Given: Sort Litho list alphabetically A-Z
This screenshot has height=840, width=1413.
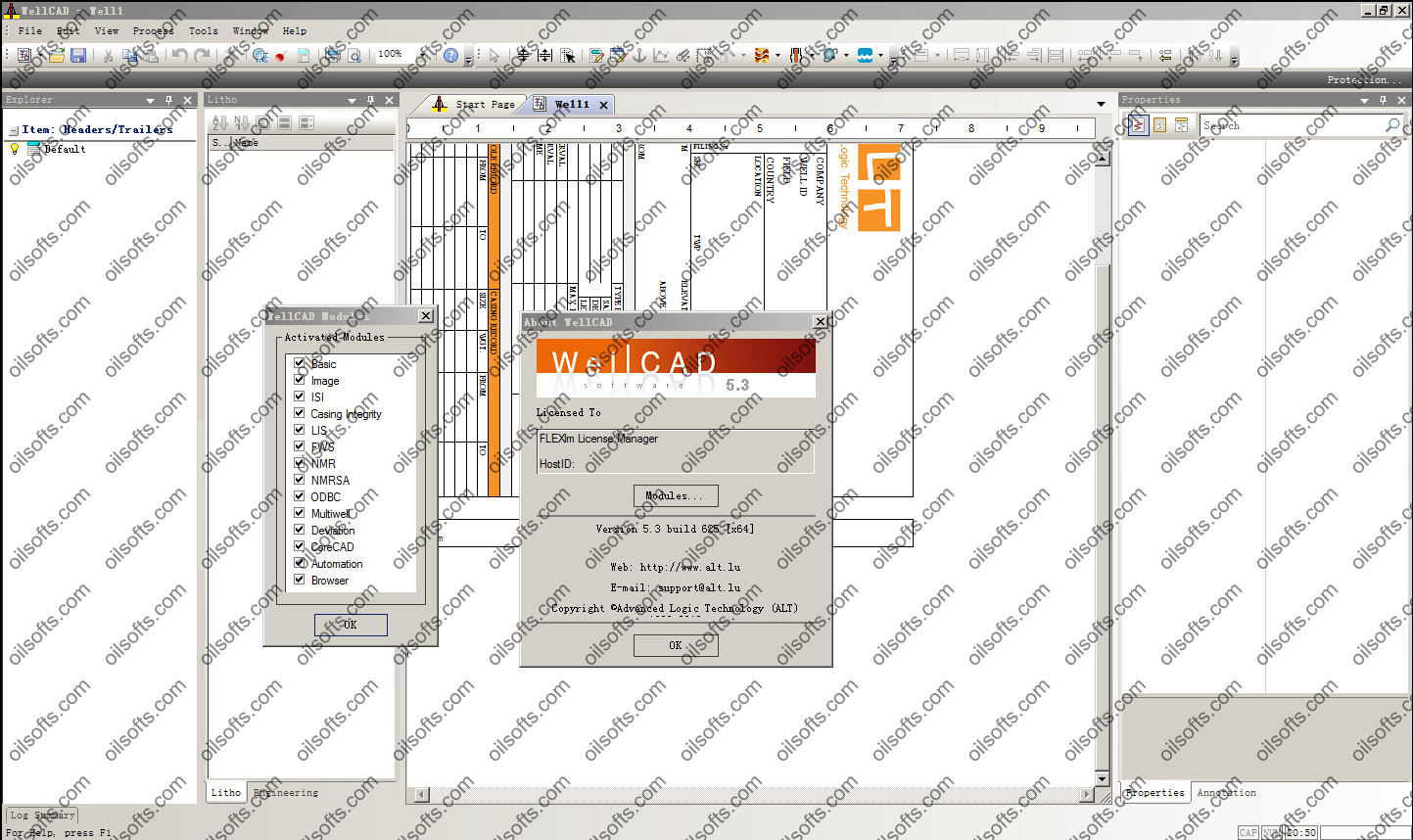Looking at the screenshot, I should [x=219, y=122].
